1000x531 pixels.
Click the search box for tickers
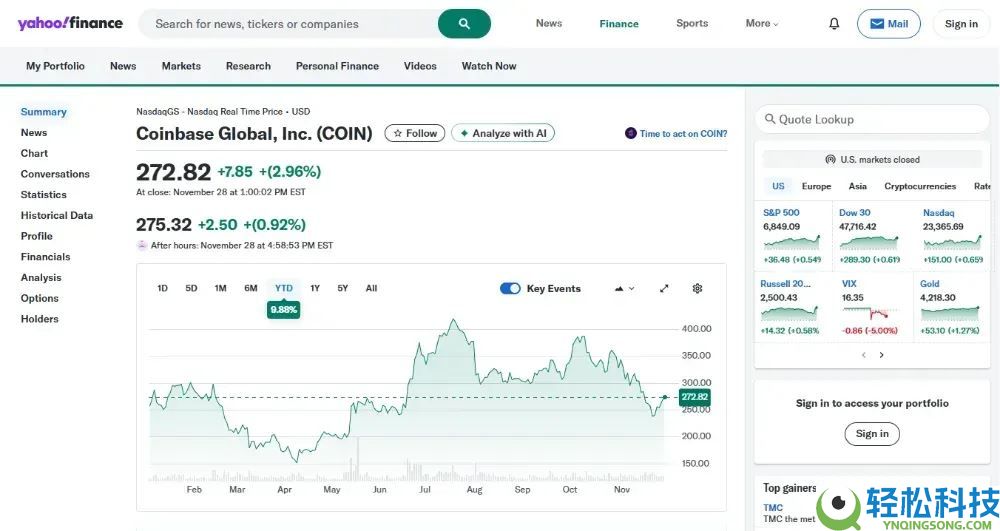[x=288, y=24]
